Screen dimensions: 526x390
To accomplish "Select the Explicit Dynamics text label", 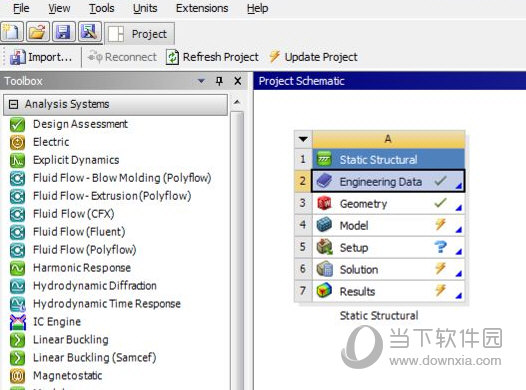I will 76,160.
